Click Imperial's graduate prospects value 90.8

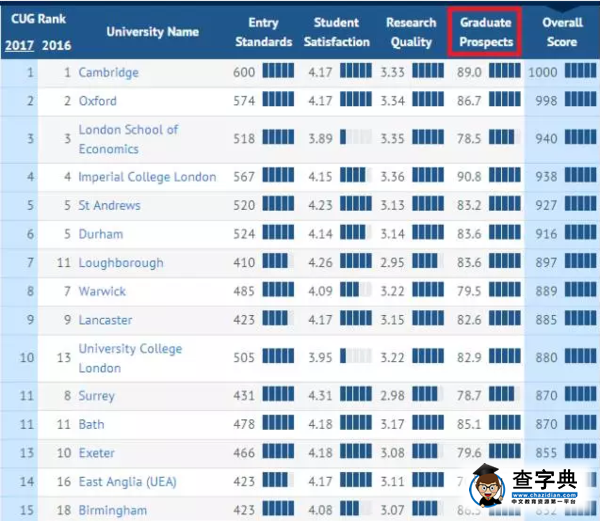coord(469,177)
